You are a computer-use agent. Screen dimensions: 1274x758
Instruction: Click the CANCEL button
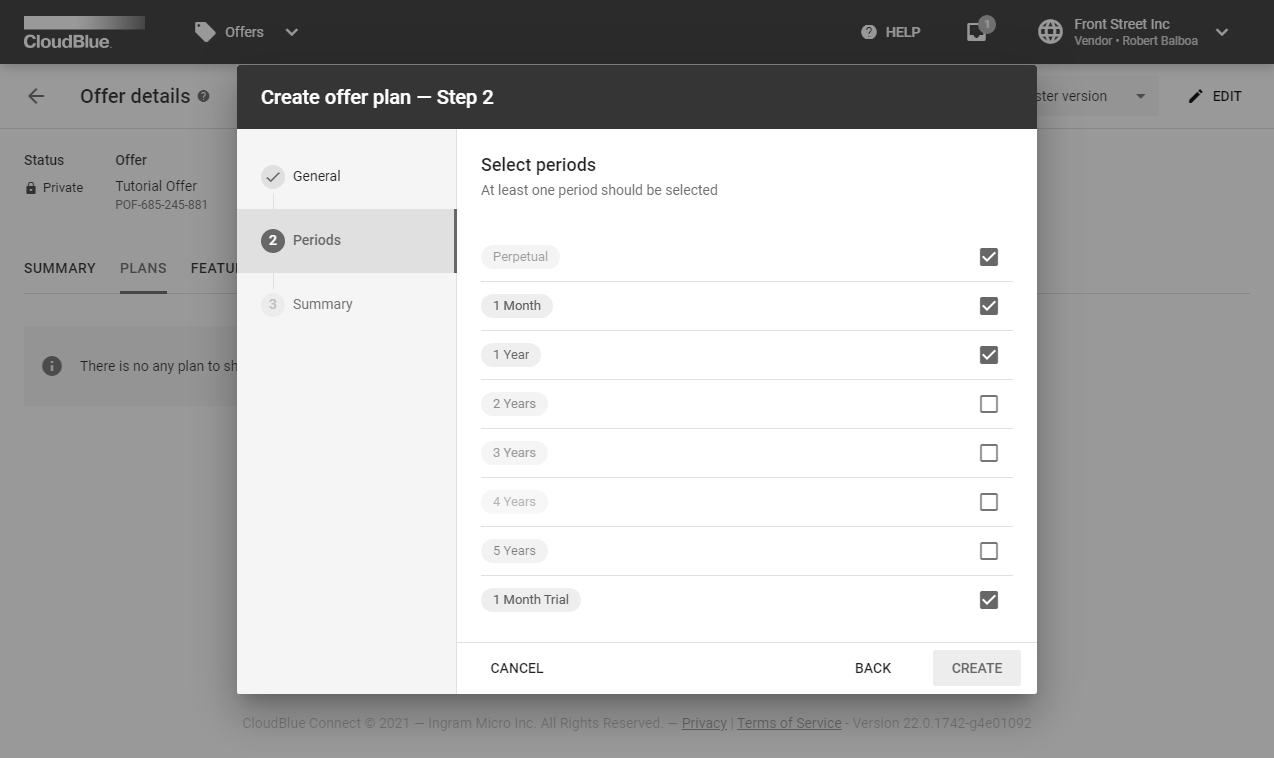click(x=517, y=668)
